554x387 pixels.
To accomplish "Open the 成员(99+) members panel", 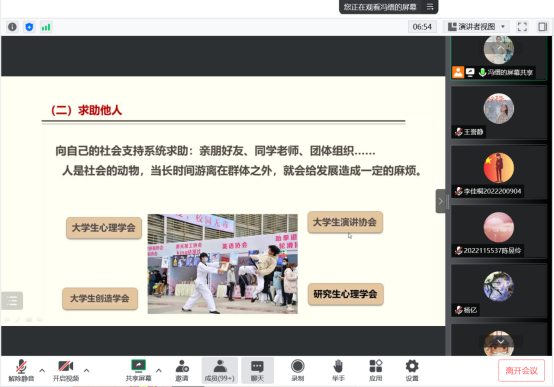I will pos(220,370).
